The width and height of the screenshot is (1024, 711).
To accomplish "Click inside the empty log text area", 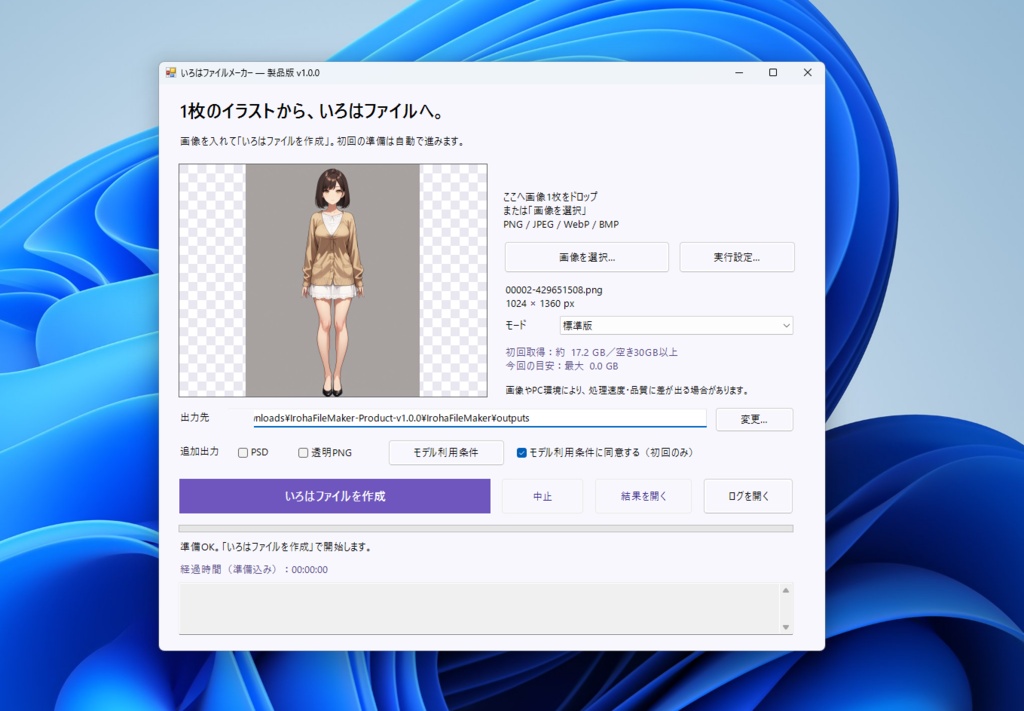I will point(479,608).
